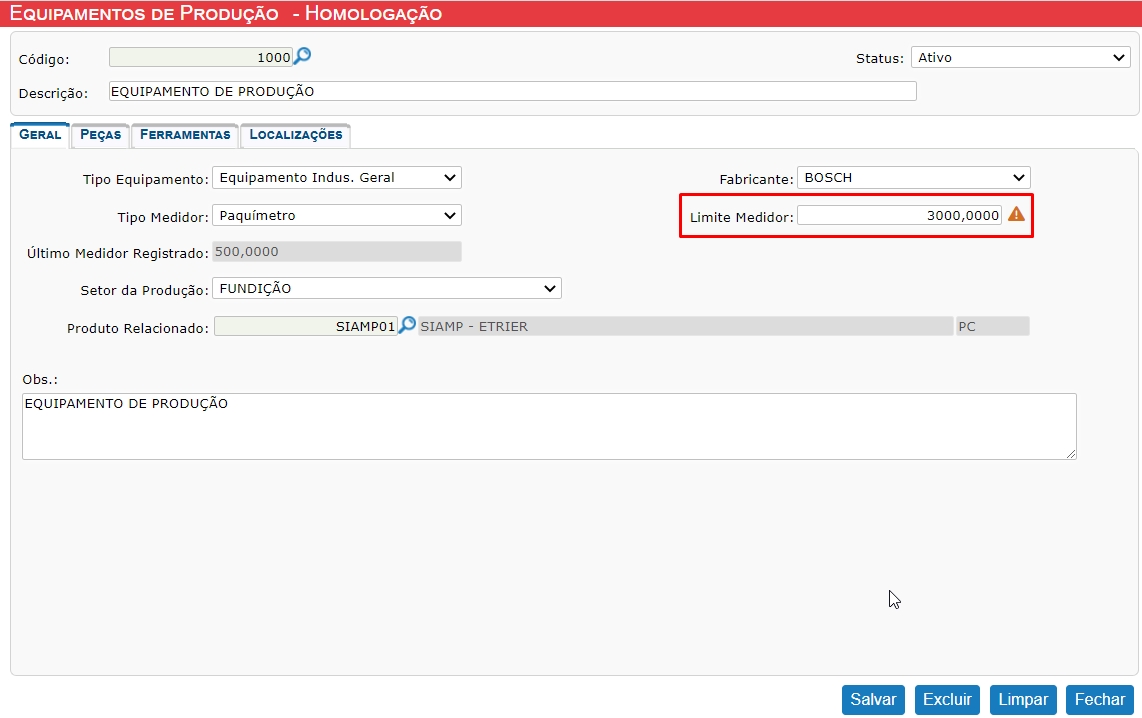Click the Limpar button

click(x=1023, y=700)
